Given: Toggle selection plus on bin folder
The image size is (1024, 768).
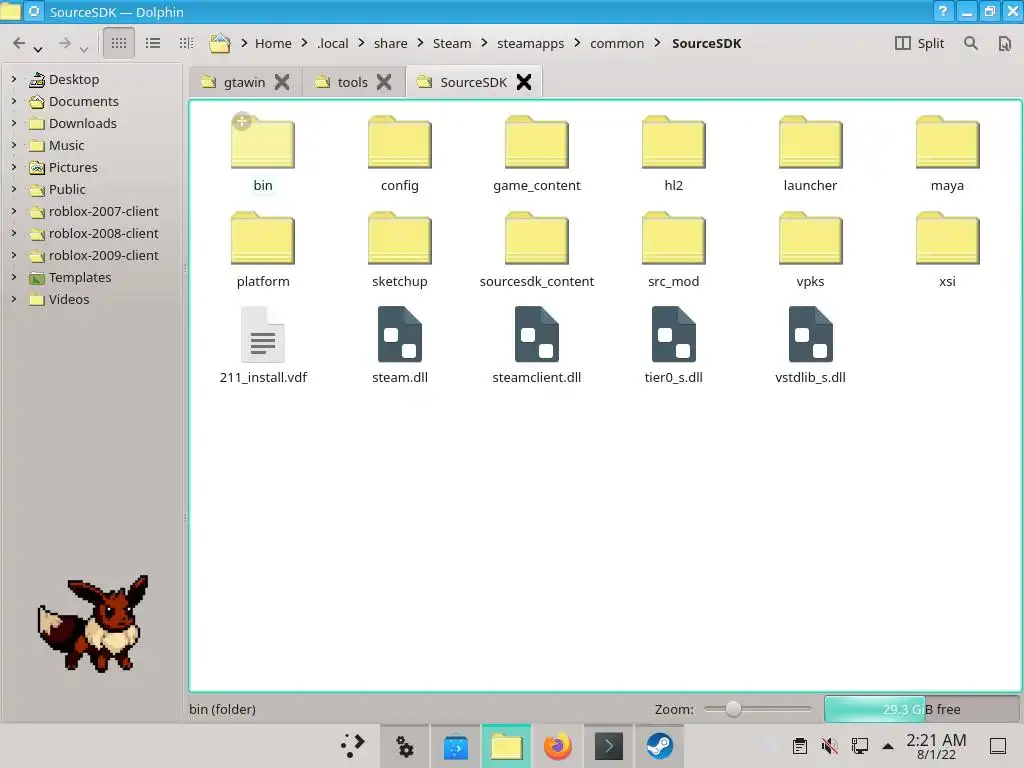Looking at the screenshot, I should point(242,121).
